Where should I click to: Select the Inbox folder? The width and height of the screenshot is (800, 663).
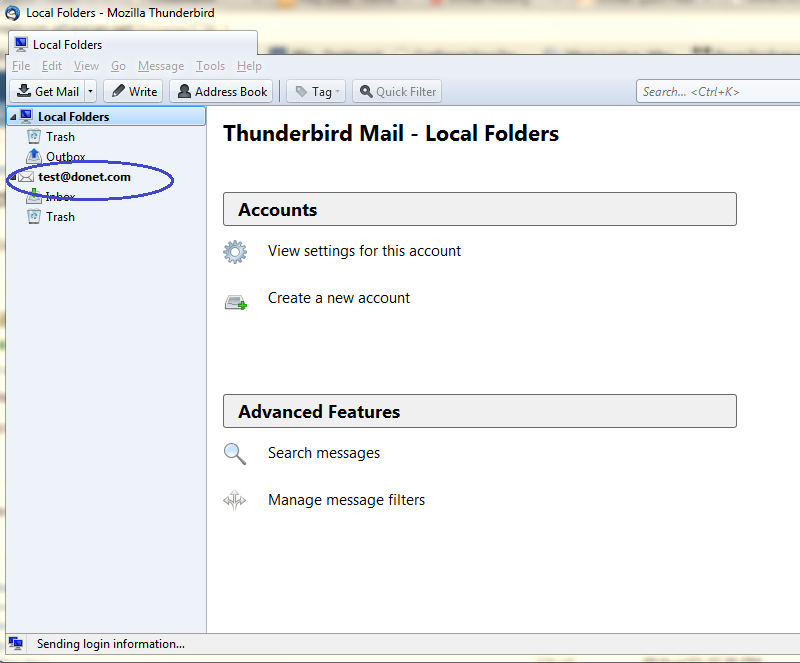coord(60,197)
